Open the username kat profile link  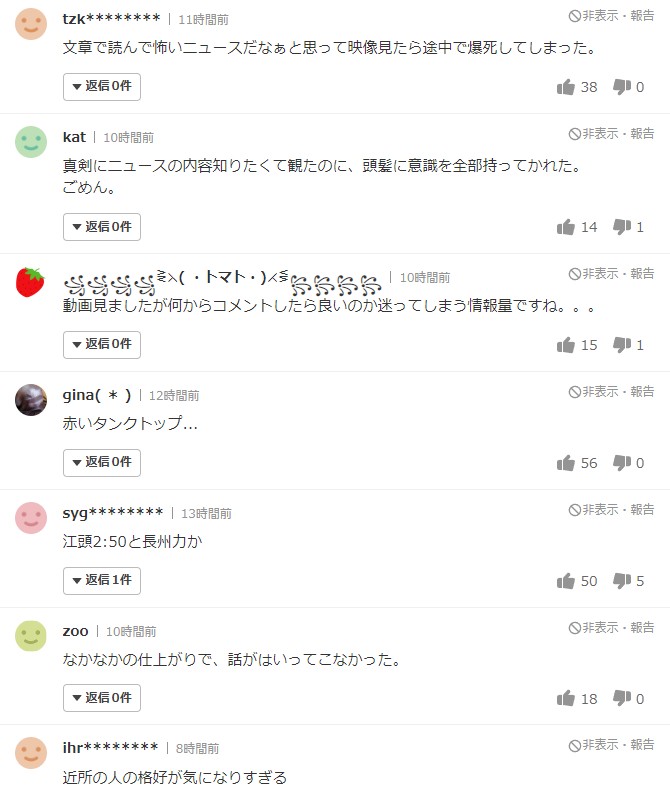(x=74, y=137)
